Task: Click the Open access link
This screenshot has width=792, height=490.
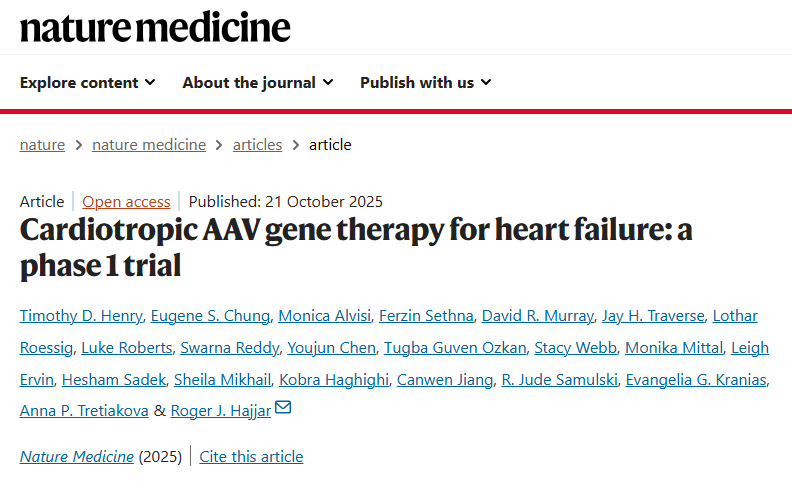Action: point(126,201)
